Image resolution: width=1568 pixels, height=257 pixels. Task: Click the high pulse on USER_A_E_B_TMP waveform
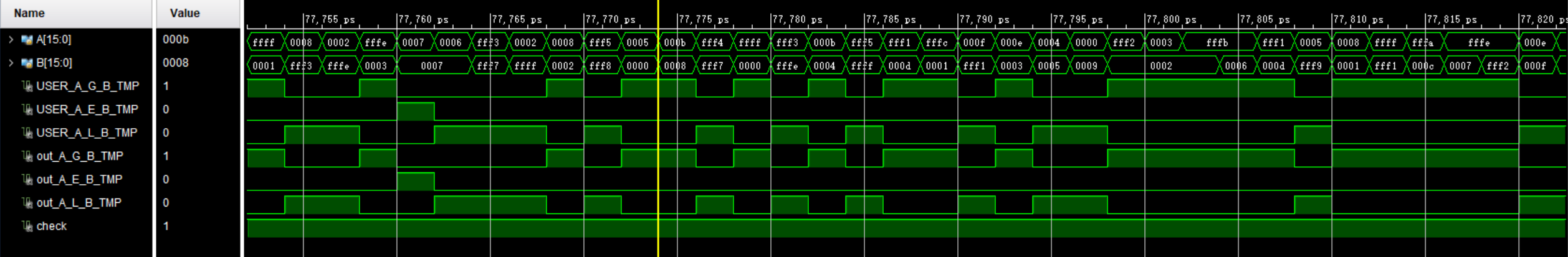tap(416, 112)
